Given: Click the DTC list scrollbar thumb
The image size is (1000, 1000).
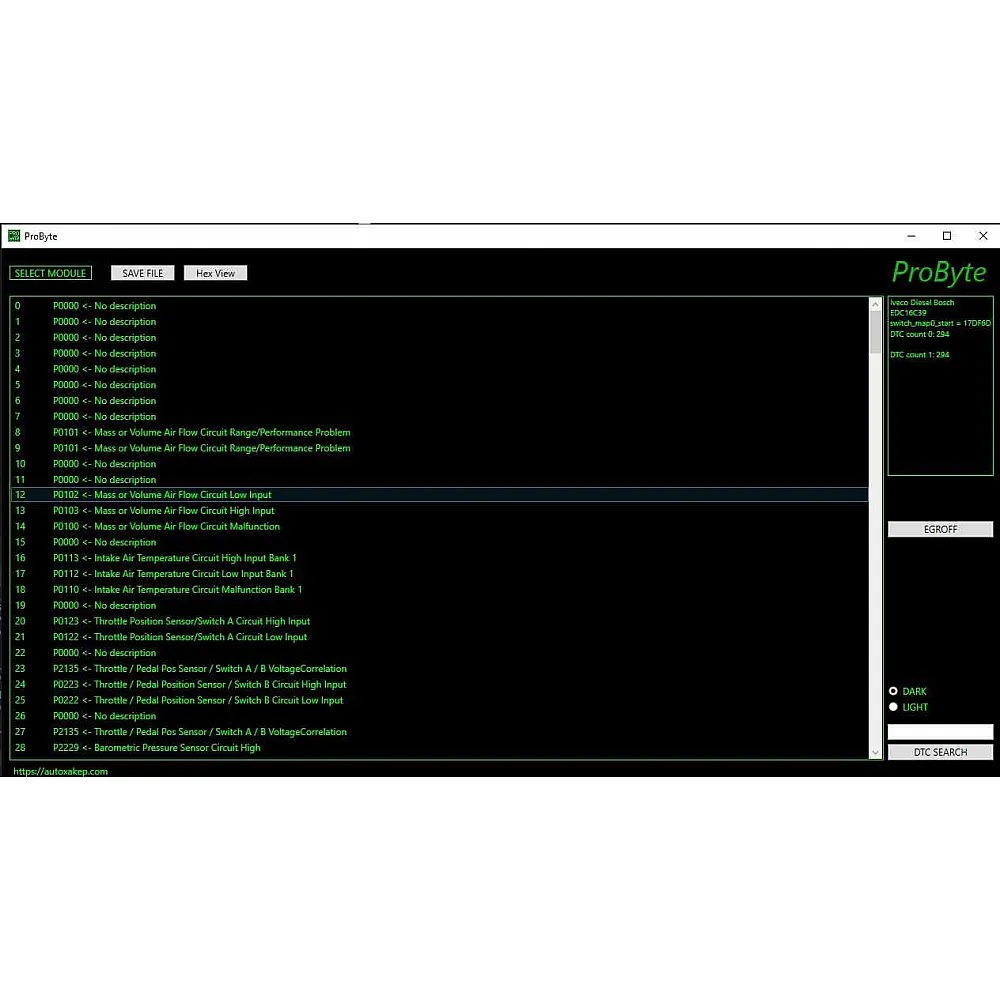Looking at the screenshot, I should coord(876,332).
